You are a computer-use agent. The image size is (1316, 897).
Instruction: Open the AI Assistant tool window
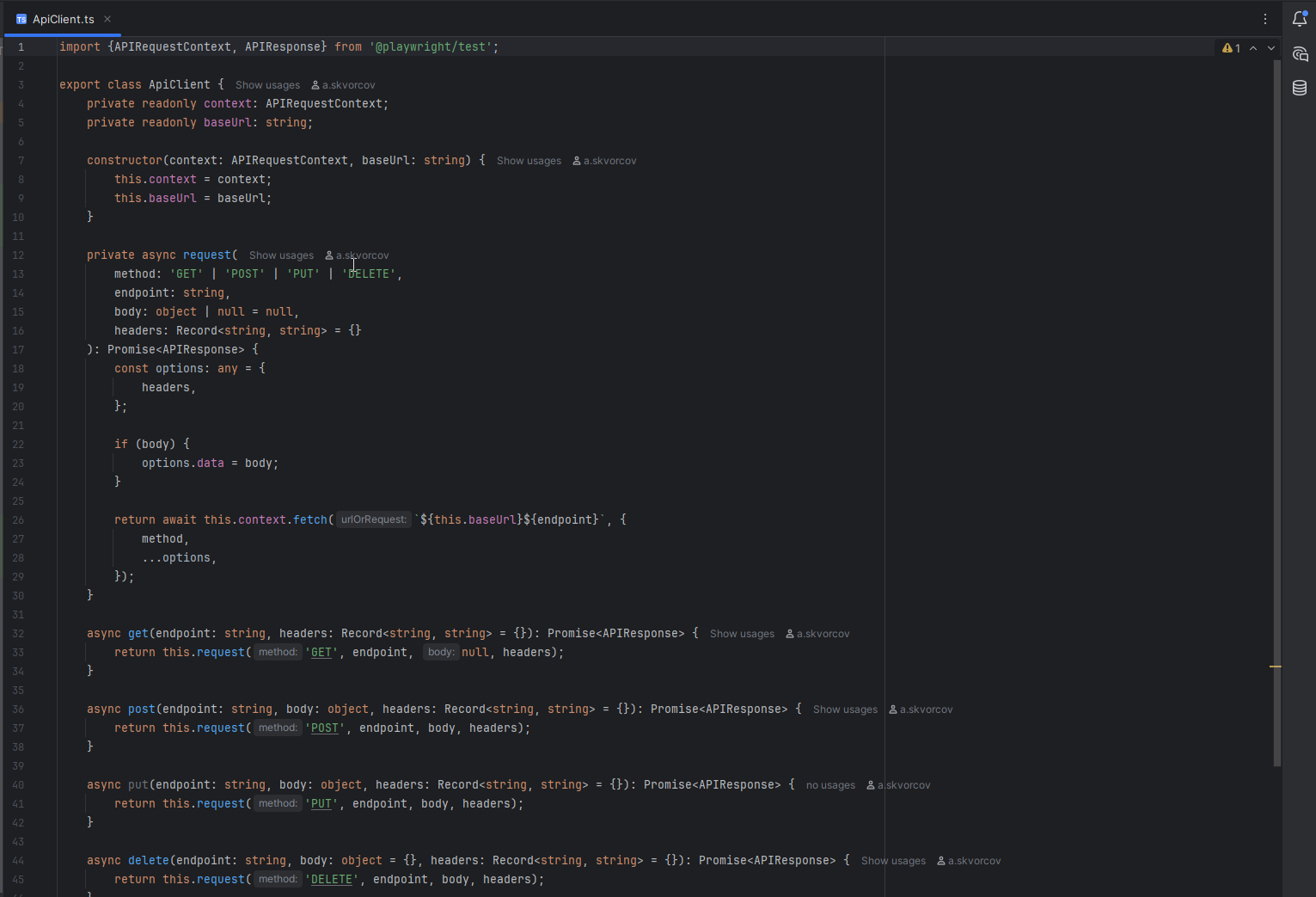(x=1300, y=54)
